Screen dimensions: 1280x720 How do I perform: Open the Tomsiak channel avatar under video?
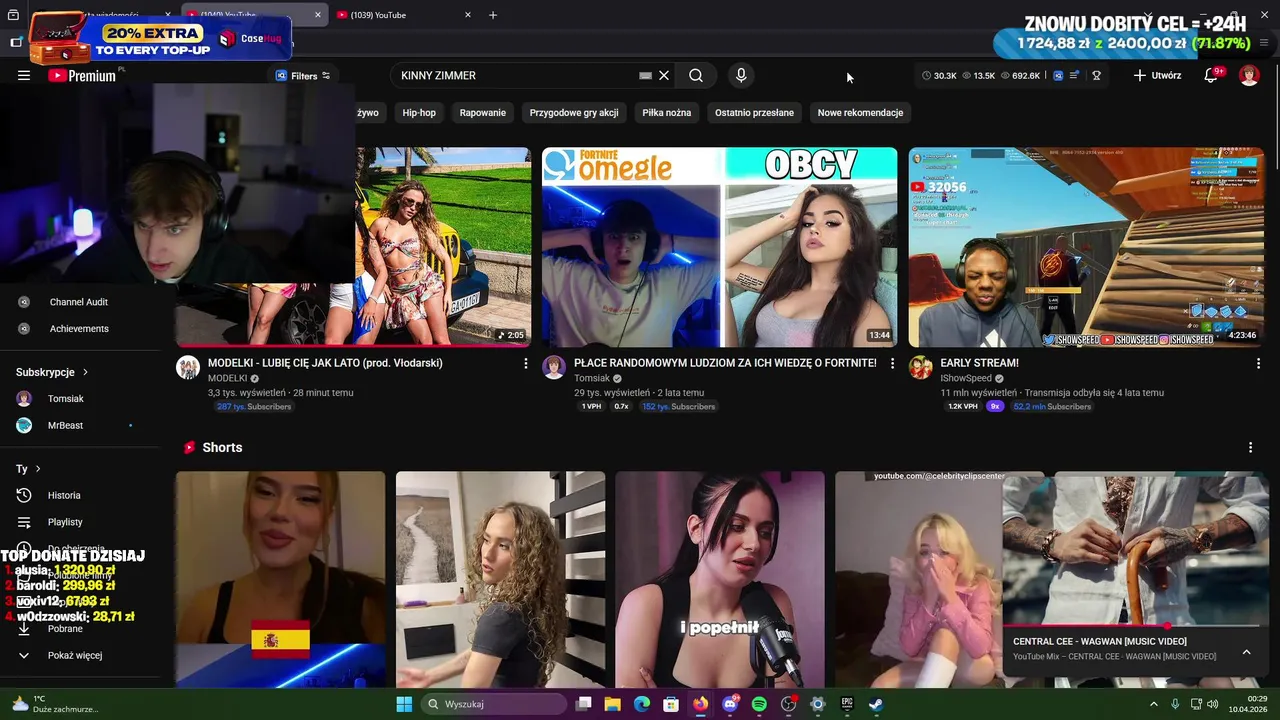pyautogui.click(x=554, y=367)
